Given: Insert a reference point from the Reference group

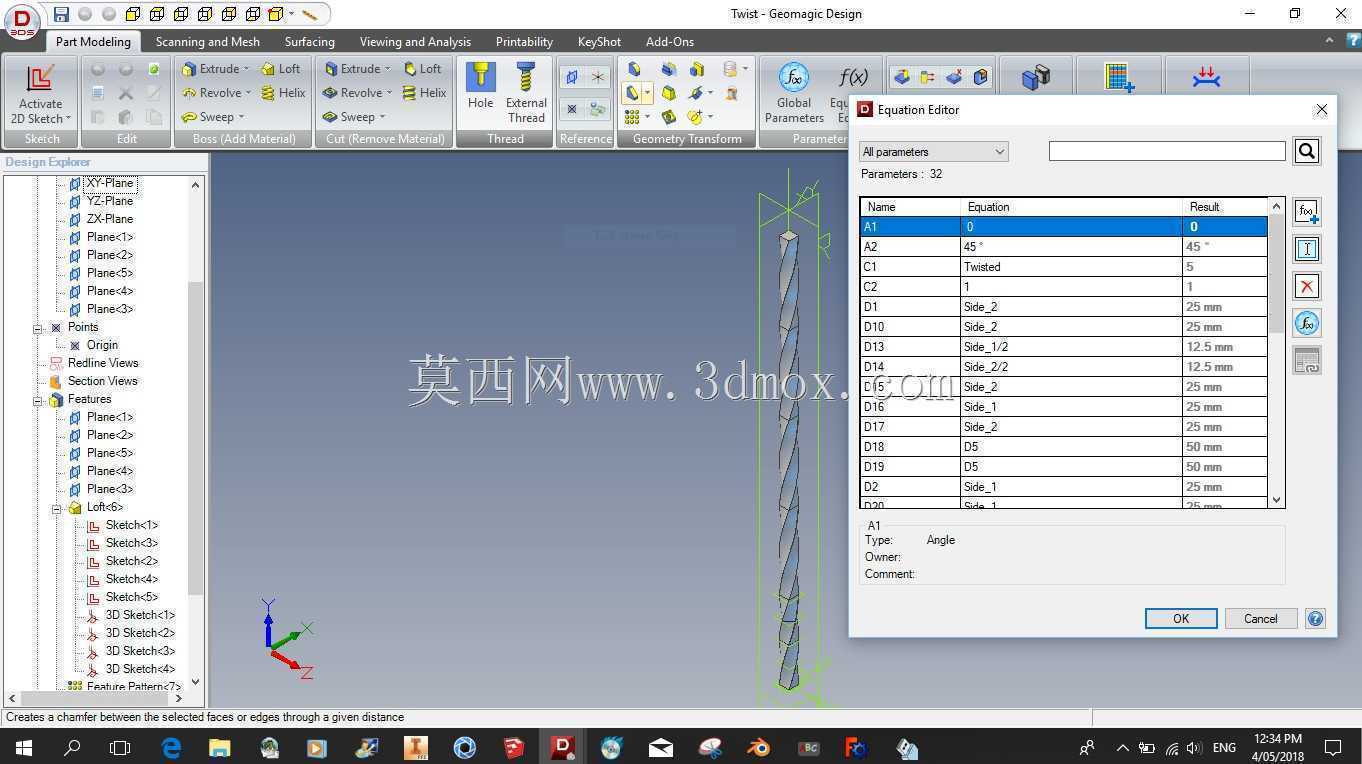Looking at the screenshot, I should 572,108.
